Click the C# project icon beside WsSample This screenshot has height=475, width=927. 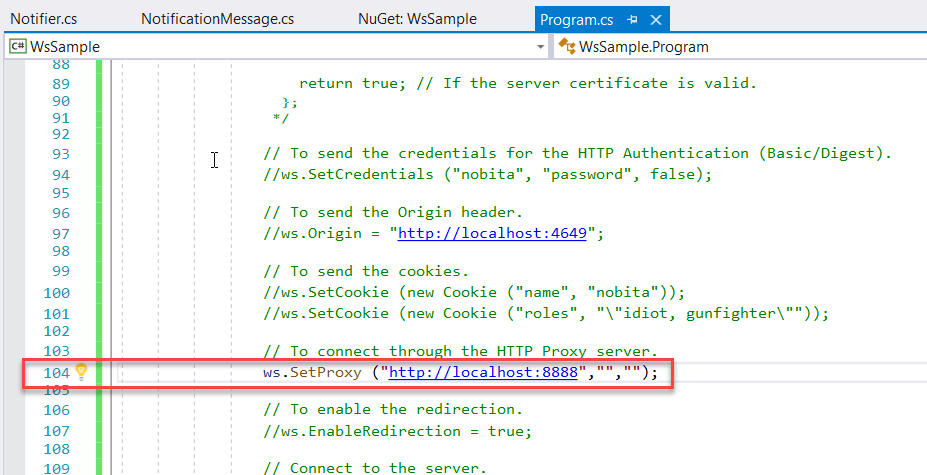click(18, 46)
